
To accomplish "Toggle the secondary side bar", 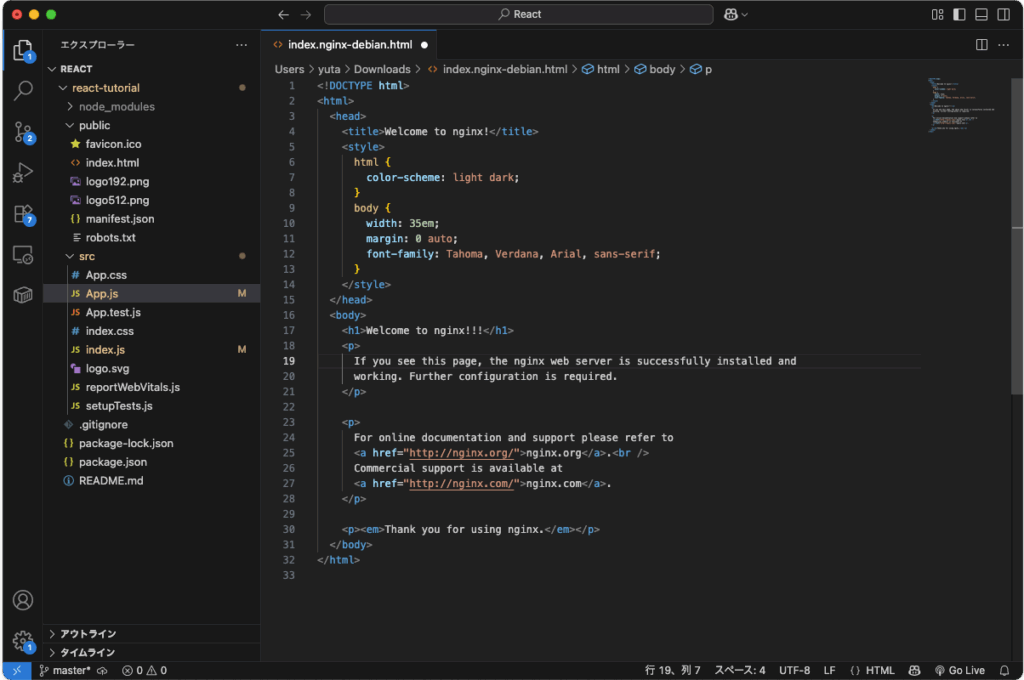I will [1003, 14].
